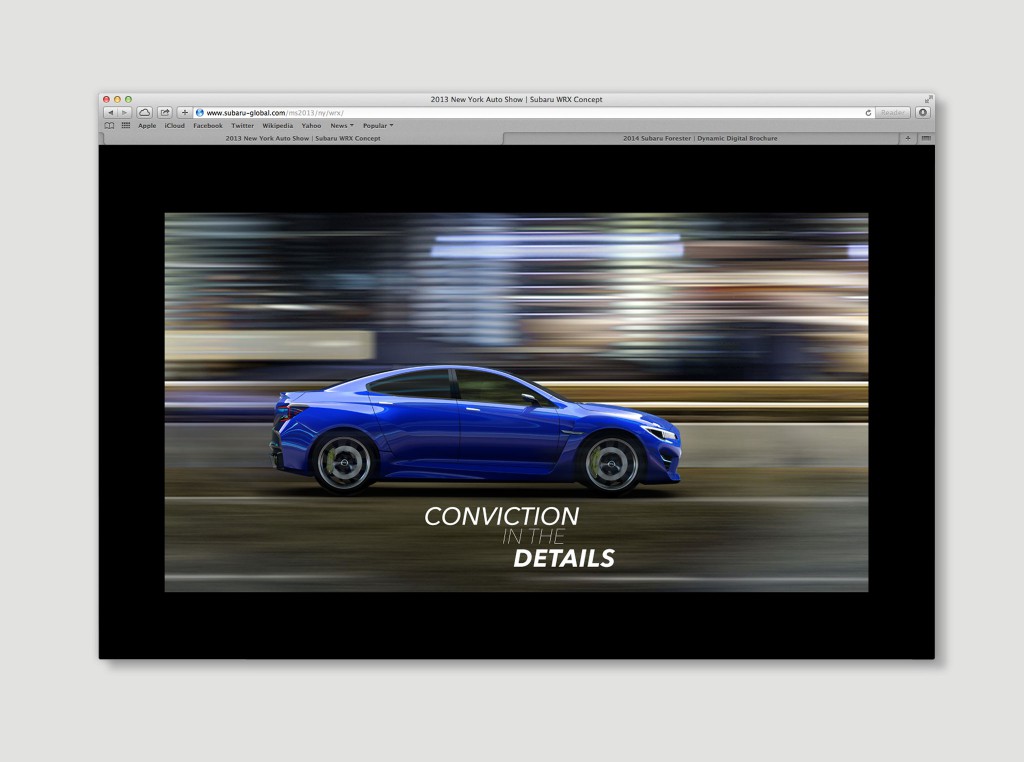Viewport: 1024px width, 762px height.
Task: Open the Twitter bookmark
Action: tap(242, 125)
